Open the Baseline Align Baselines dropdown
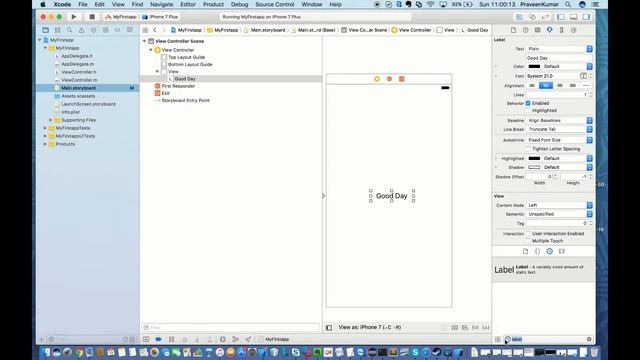 tap(559, 120)
